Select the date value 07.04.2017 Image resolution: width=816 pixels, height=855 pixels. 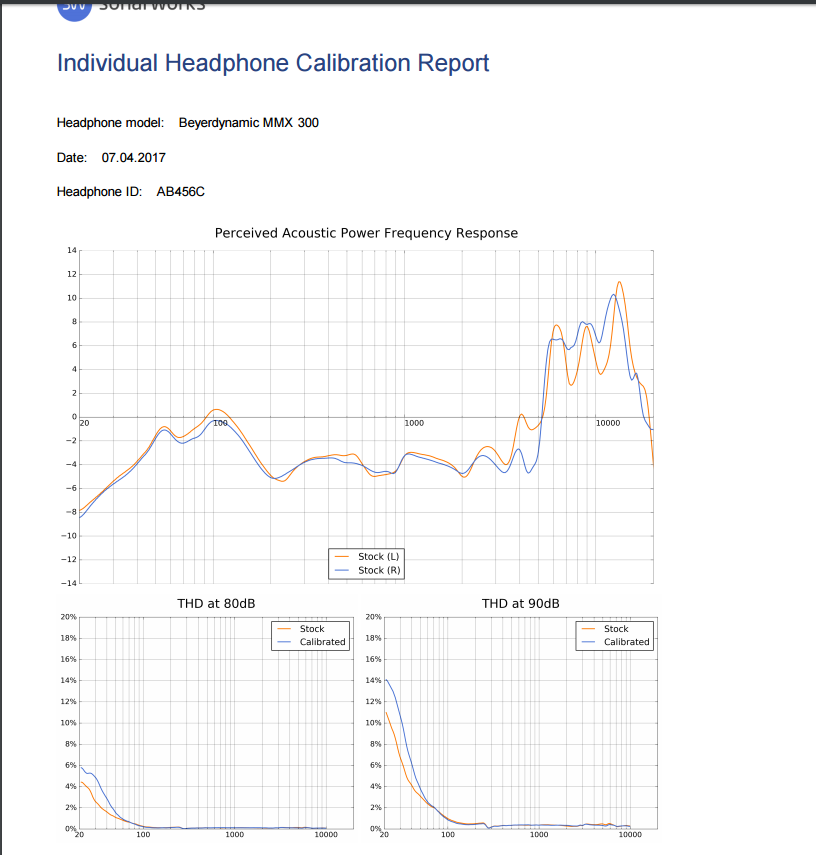tap(134, 158)
